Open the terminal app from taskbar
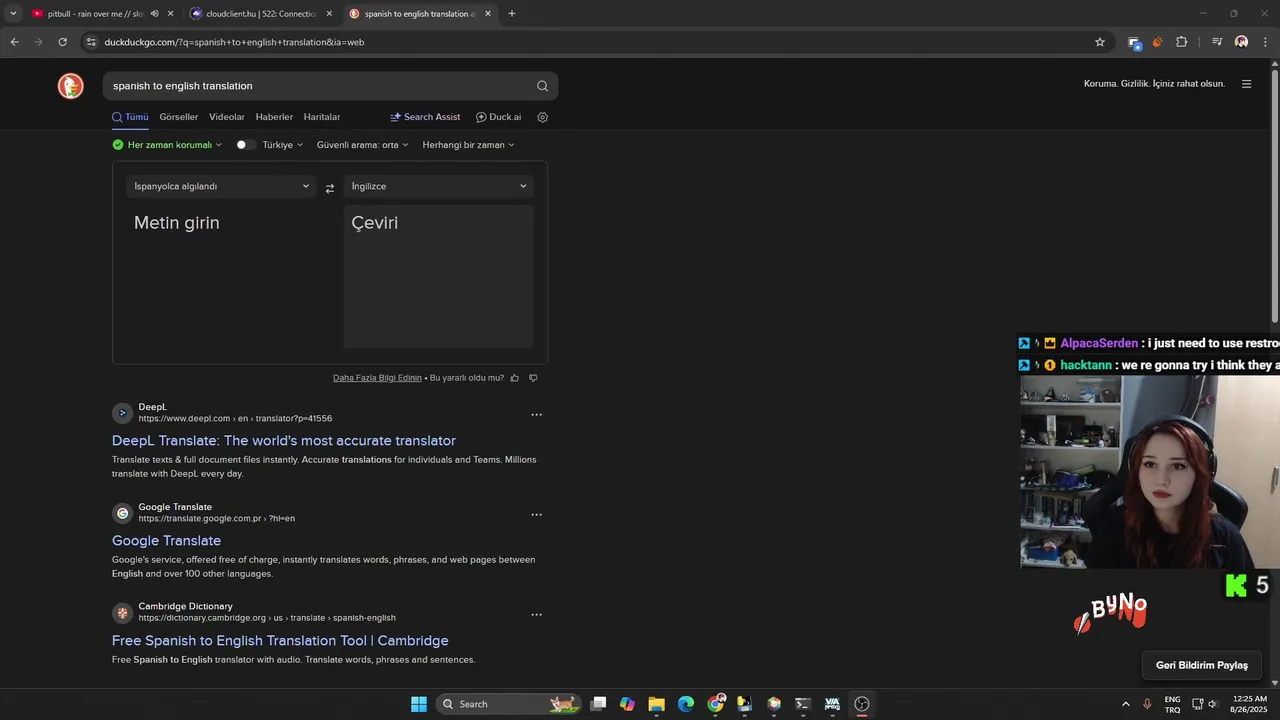 [x=802, y=704]
